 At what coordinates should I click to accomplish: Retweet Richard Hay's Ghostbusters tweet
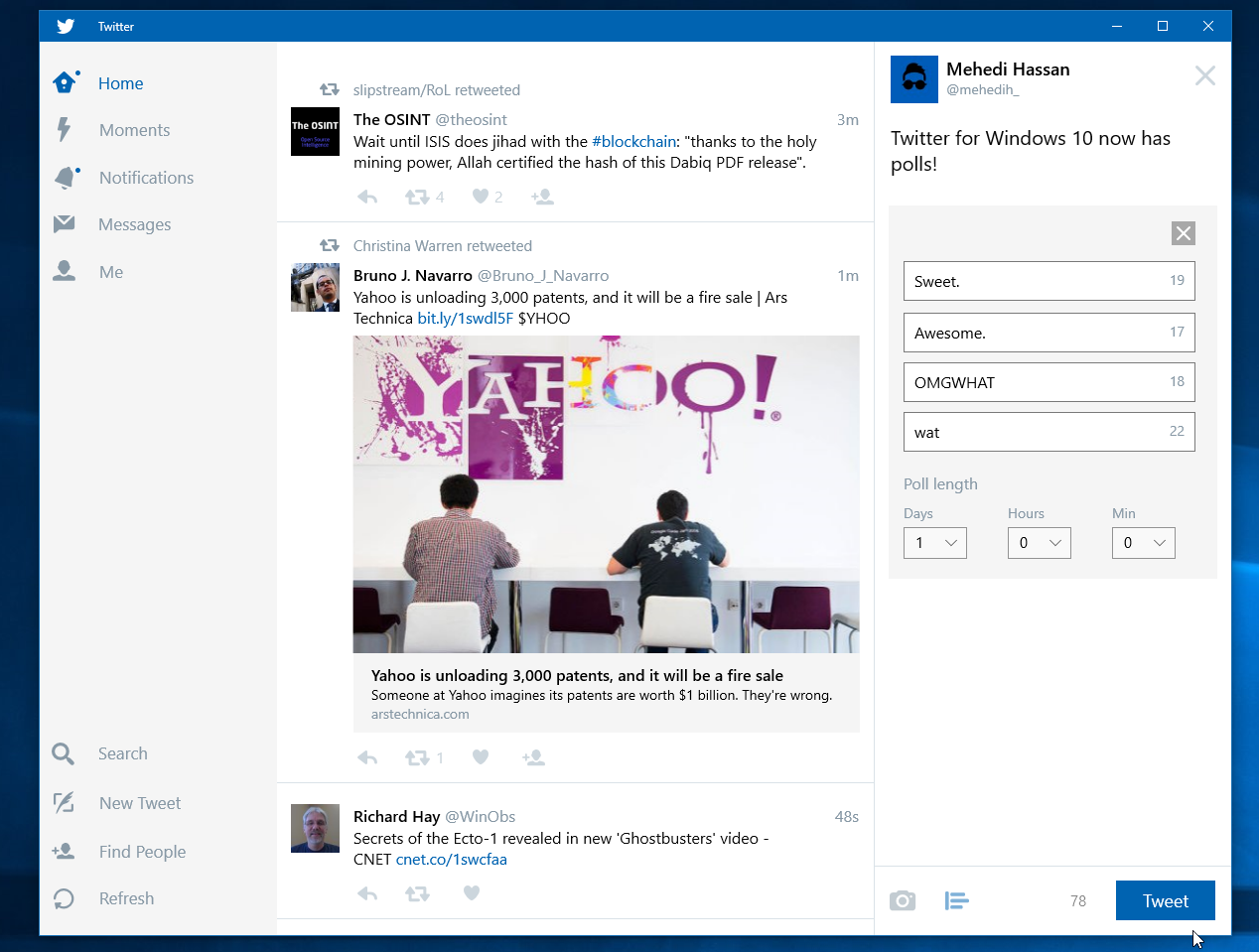point(417,893)
